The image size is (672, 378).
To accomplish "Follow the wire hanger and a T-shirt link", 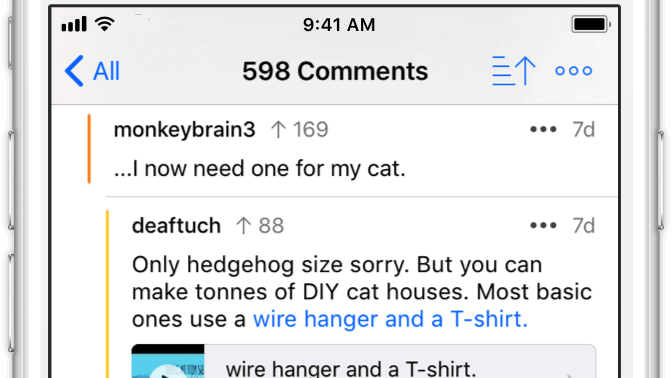I will (390, 319).
